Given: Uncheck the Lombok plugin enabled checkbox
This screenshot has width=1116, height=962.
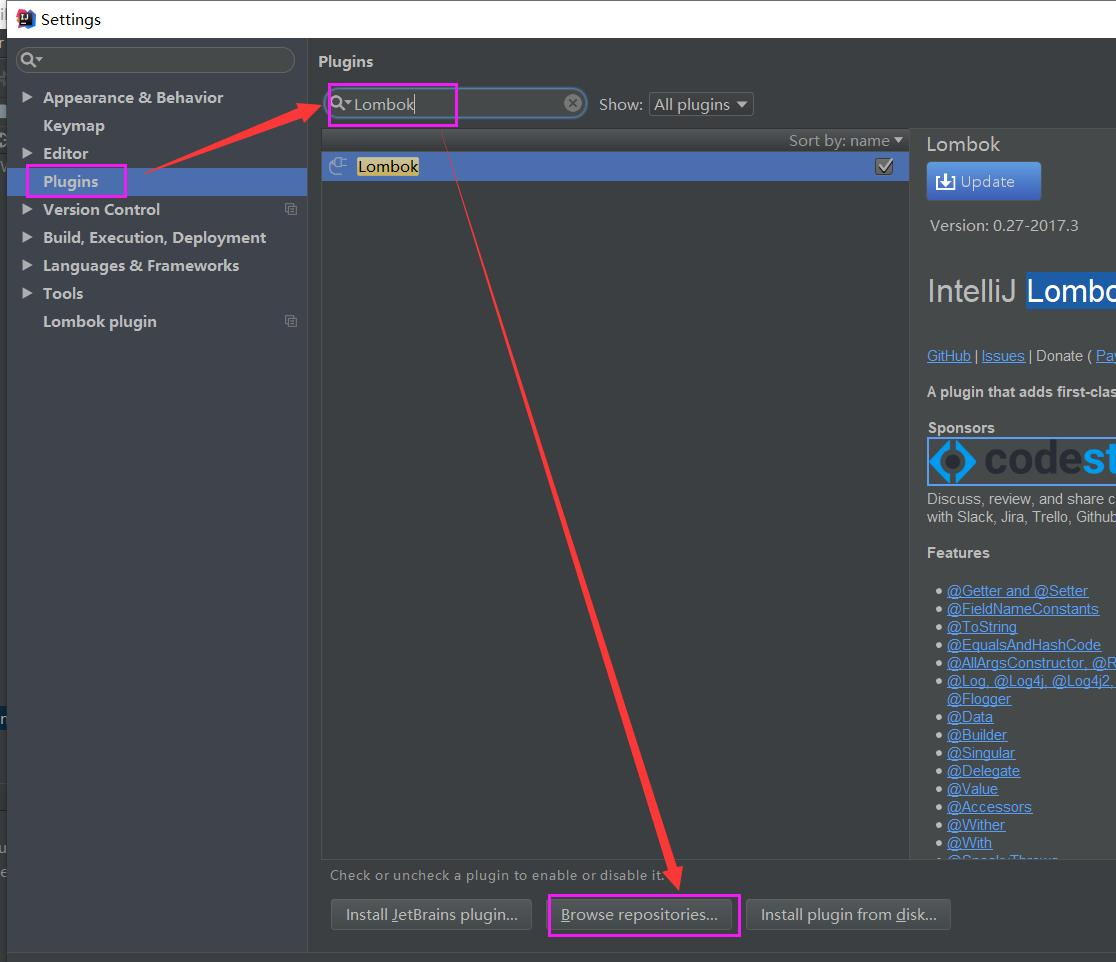Looking at the screenshot, I should [884, 166].
